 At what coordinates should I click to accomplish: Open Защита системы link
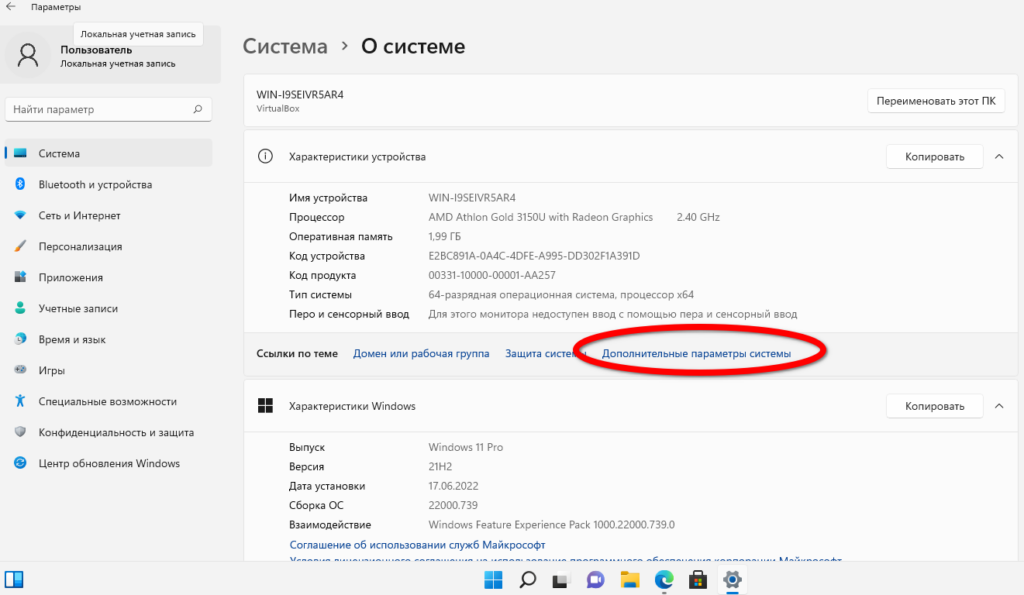click(545, 353)
